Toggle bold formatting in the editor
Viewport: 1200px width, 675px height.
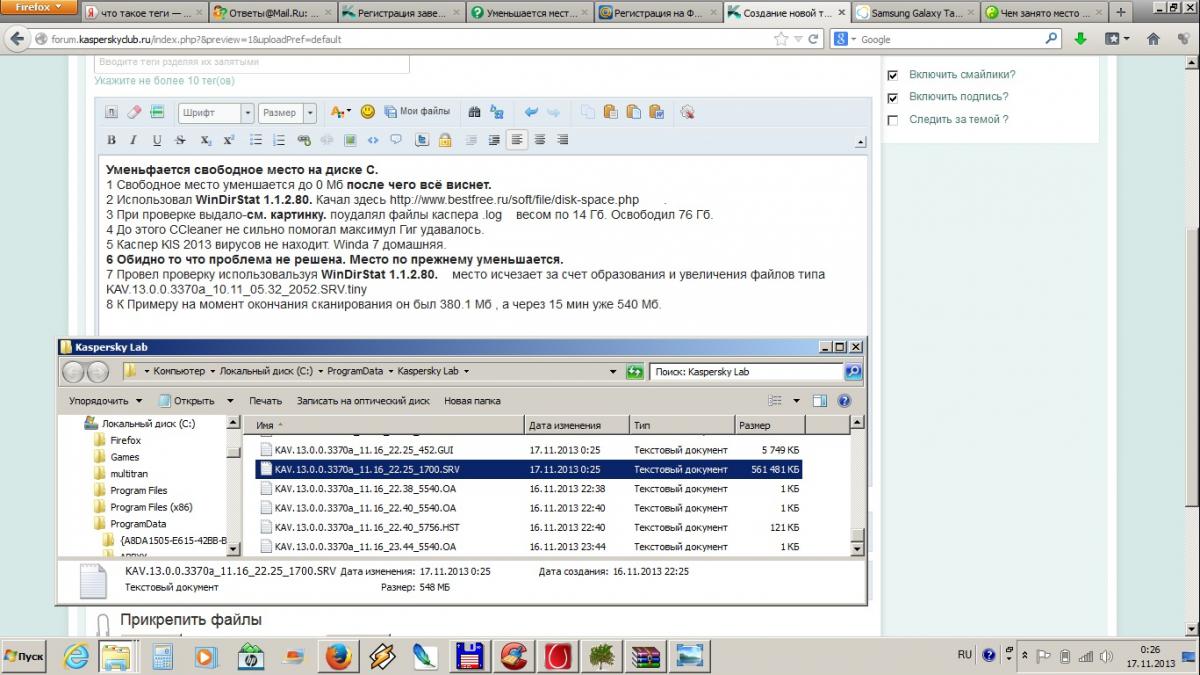click(x=111, y=140)
